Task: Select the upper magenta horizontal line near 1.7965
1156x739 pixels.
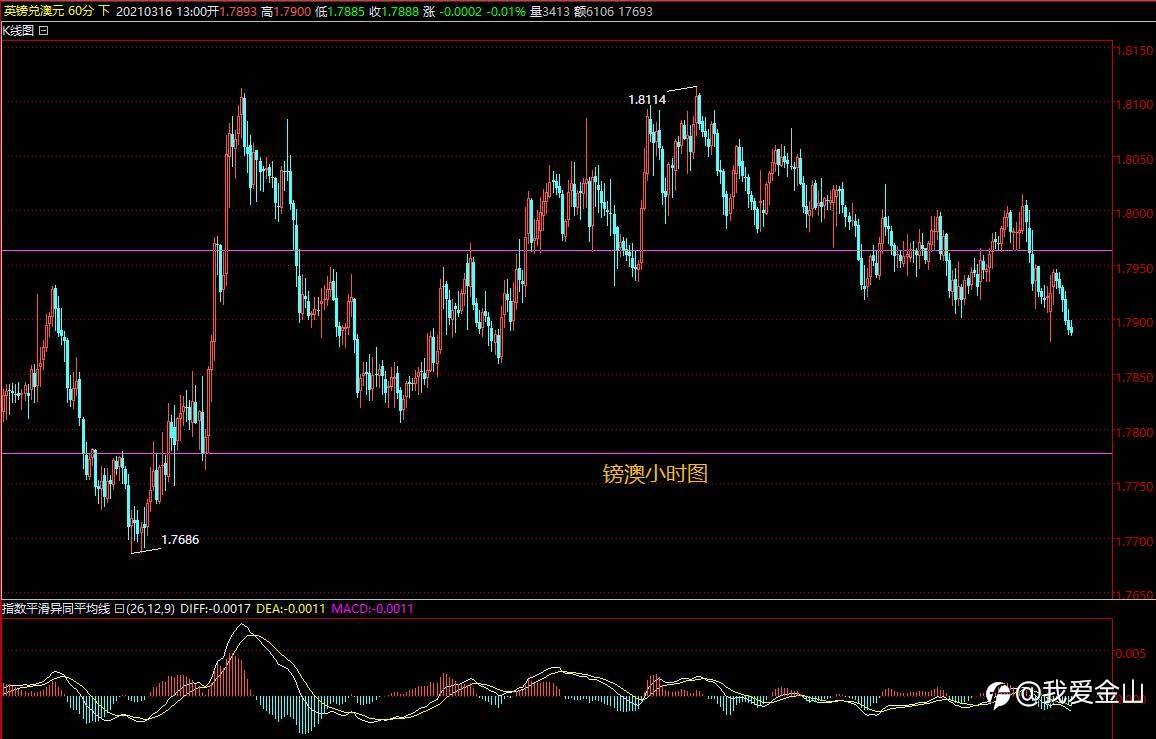Action: [x=557, y=251]
